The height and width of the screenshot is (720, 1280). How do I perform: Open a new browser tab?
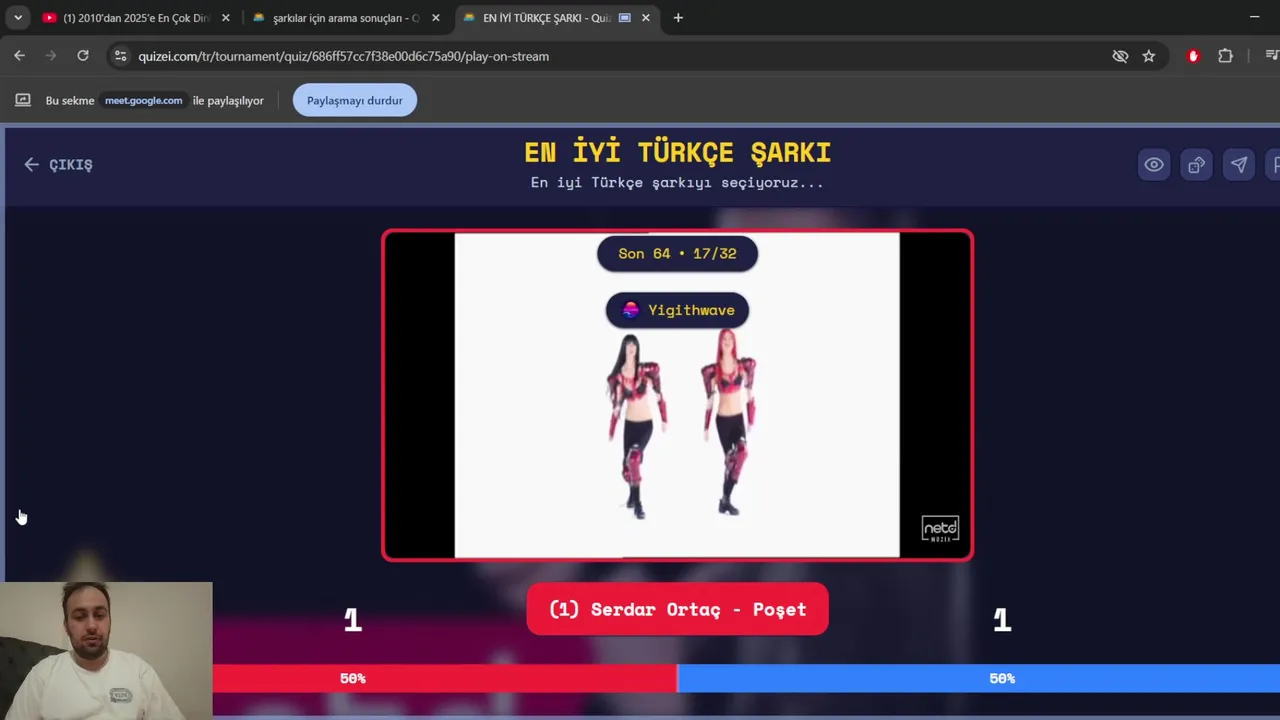click(678, 18)
